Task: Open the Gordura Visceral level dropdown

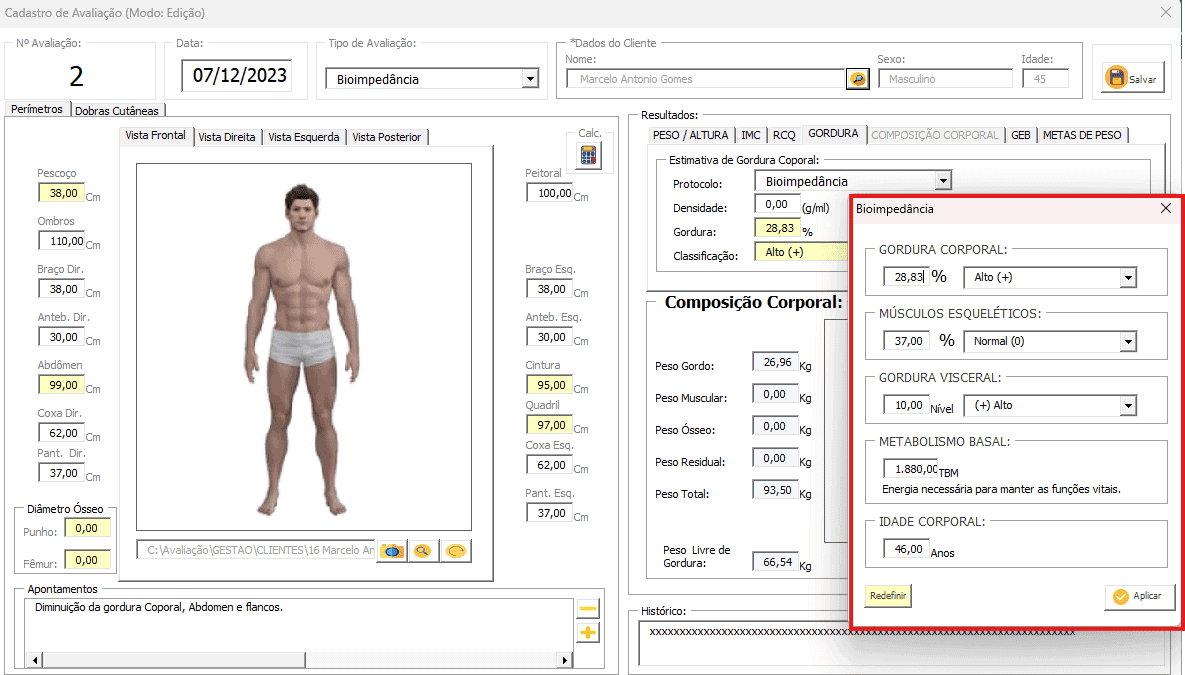Action: [x=1128, y=406]
